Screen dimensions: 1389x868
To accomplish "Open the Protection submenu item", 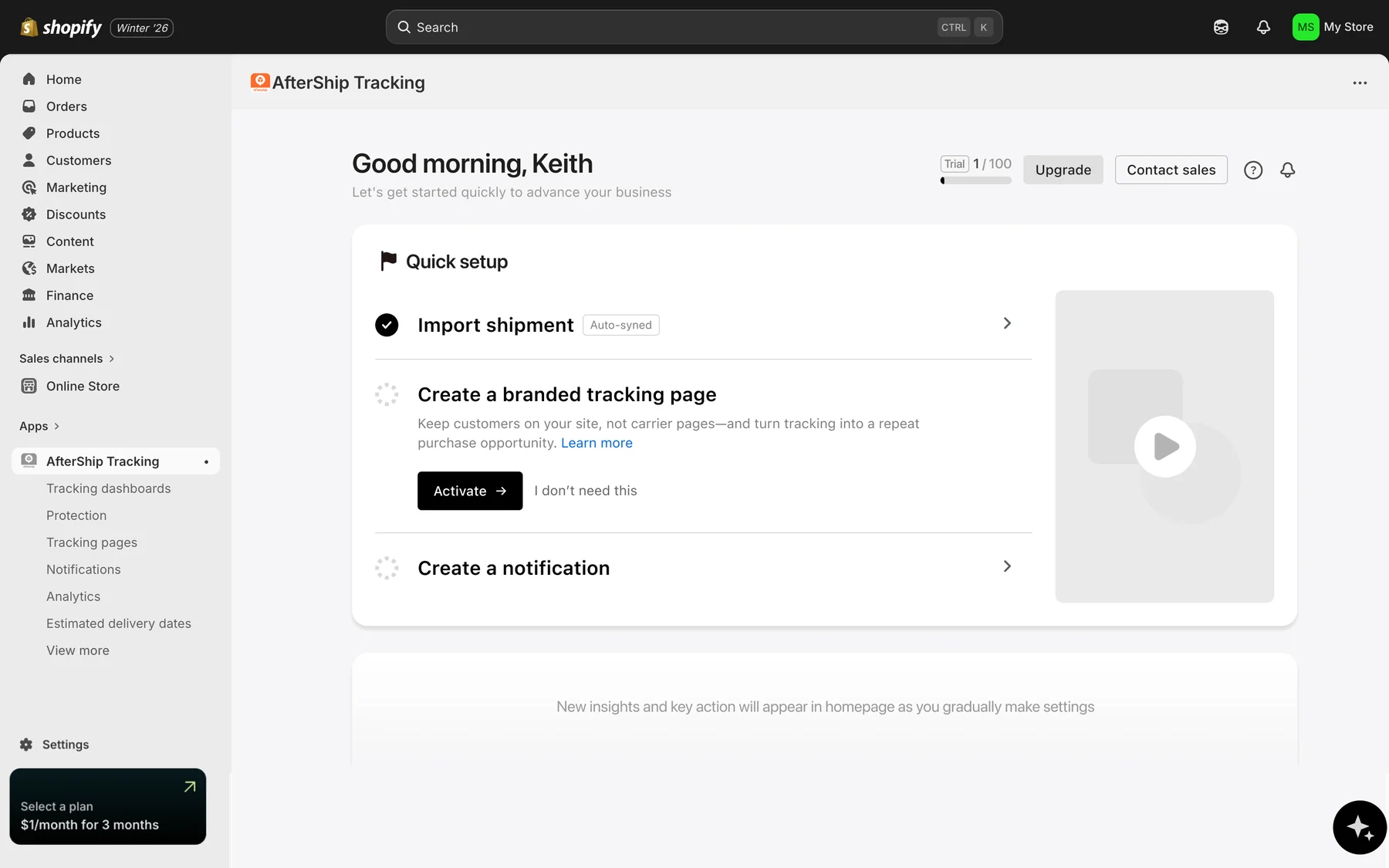I will click(x=76, y=515).
